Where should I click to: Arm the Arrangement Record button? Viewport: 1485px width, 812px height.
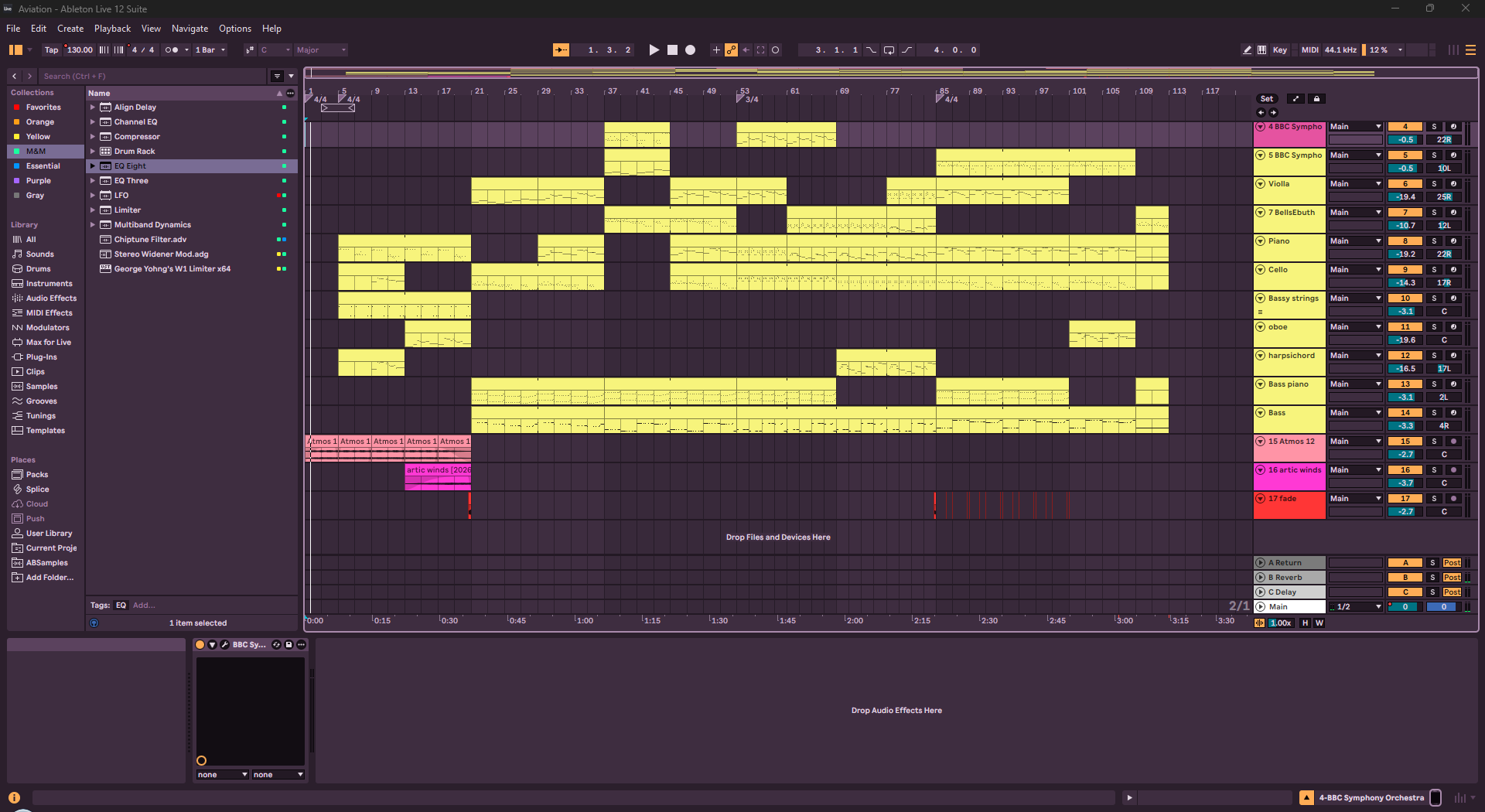coord(691,50)
